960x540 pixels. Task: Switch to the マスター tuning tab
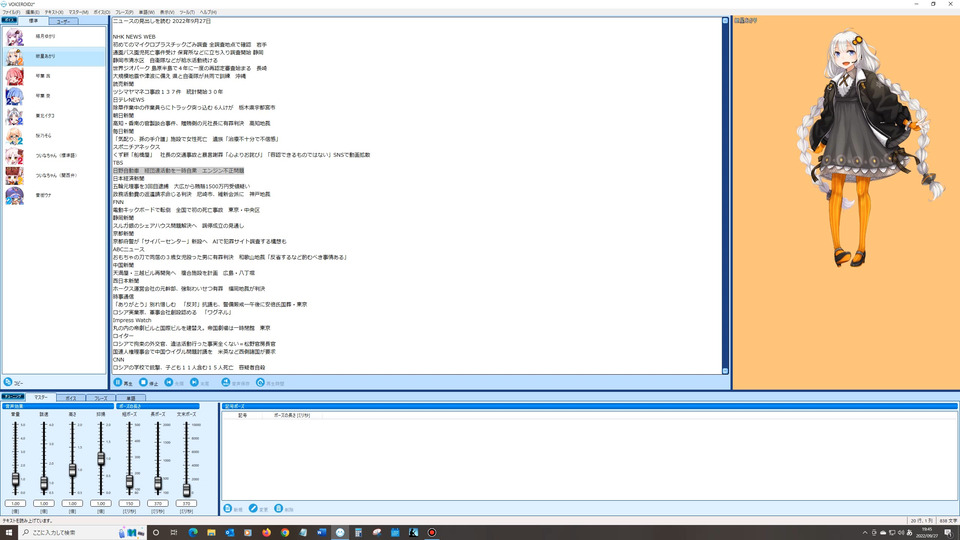click(x=40, y=397)
